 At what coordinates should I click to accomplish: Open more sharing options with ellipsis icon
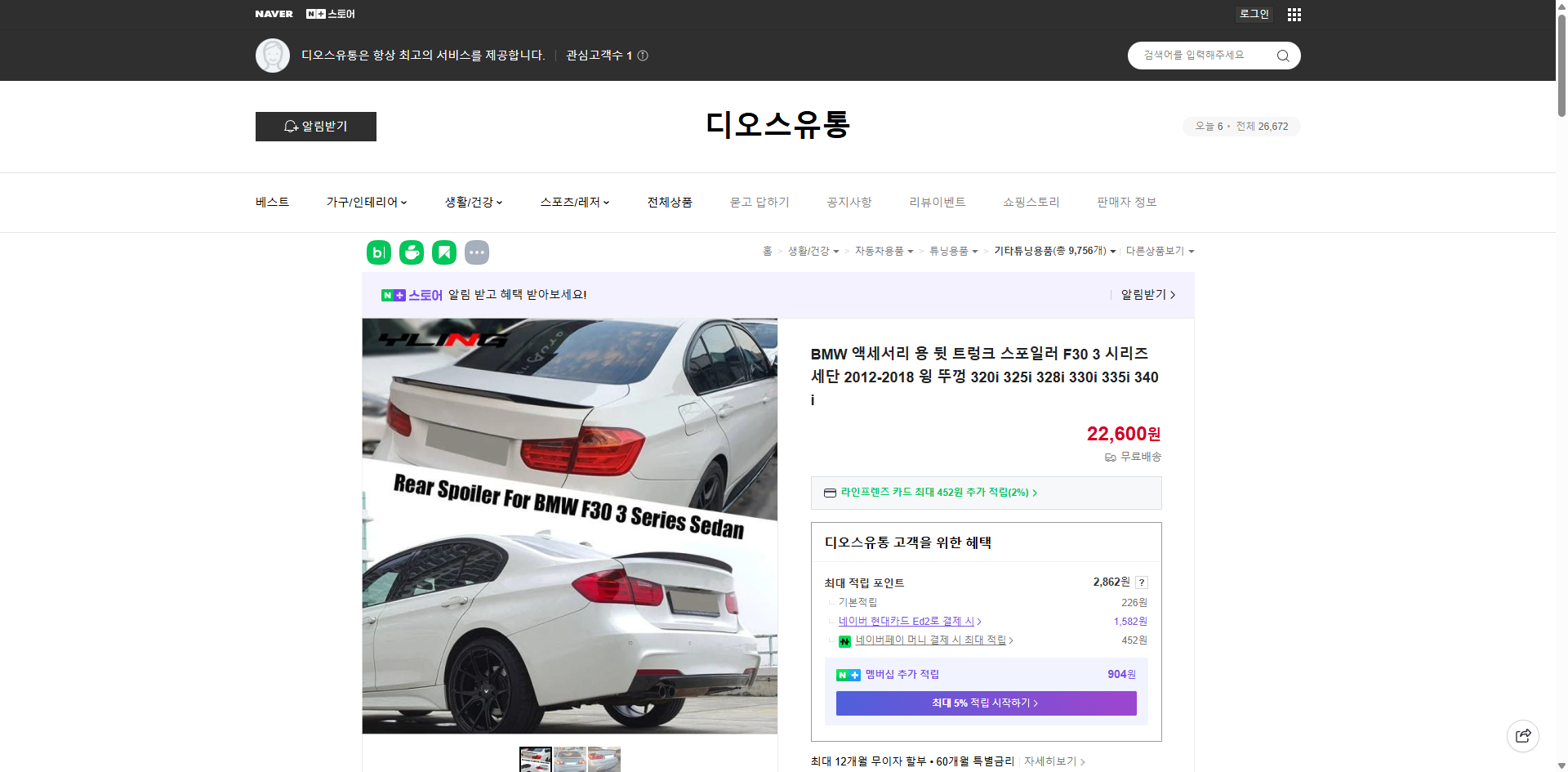[477, 252]
